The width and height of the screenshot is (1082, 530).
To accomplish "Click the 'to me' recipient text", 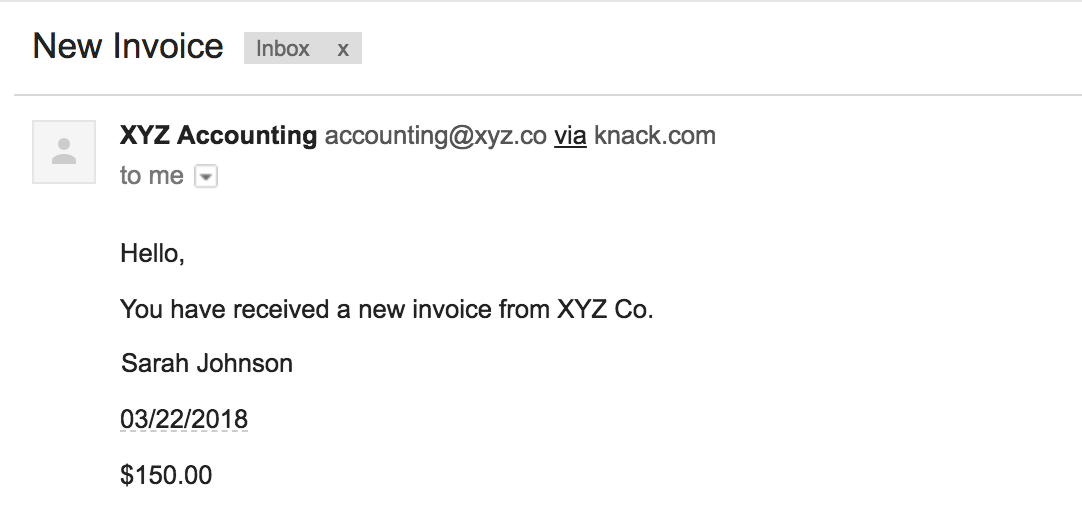I will click(151, 176).
